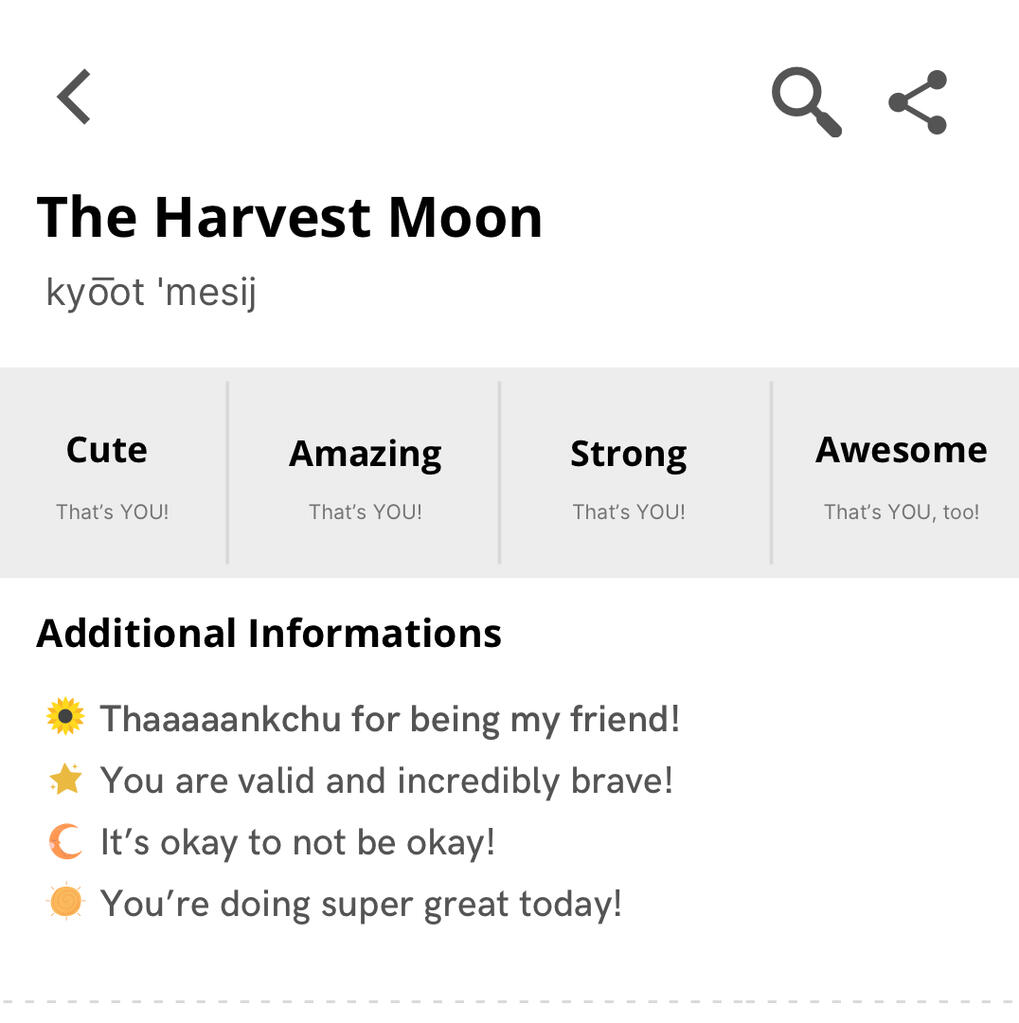
Task: Select "You are valid and incredibly brave!"
Action: (386, 780)
